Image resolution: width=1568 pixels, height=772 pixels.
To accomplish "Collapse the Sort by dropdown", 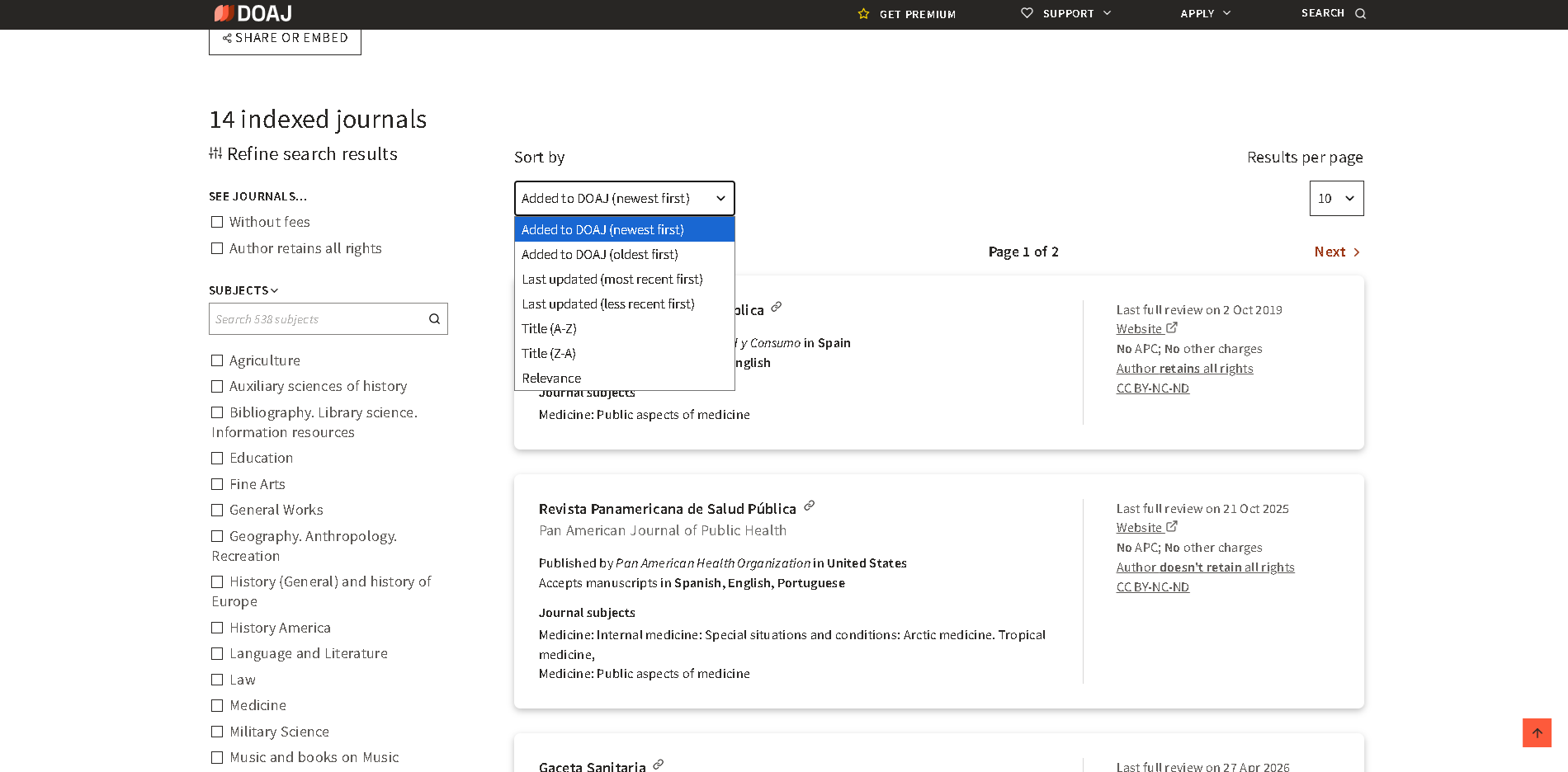I will click(x=624, y=198).
